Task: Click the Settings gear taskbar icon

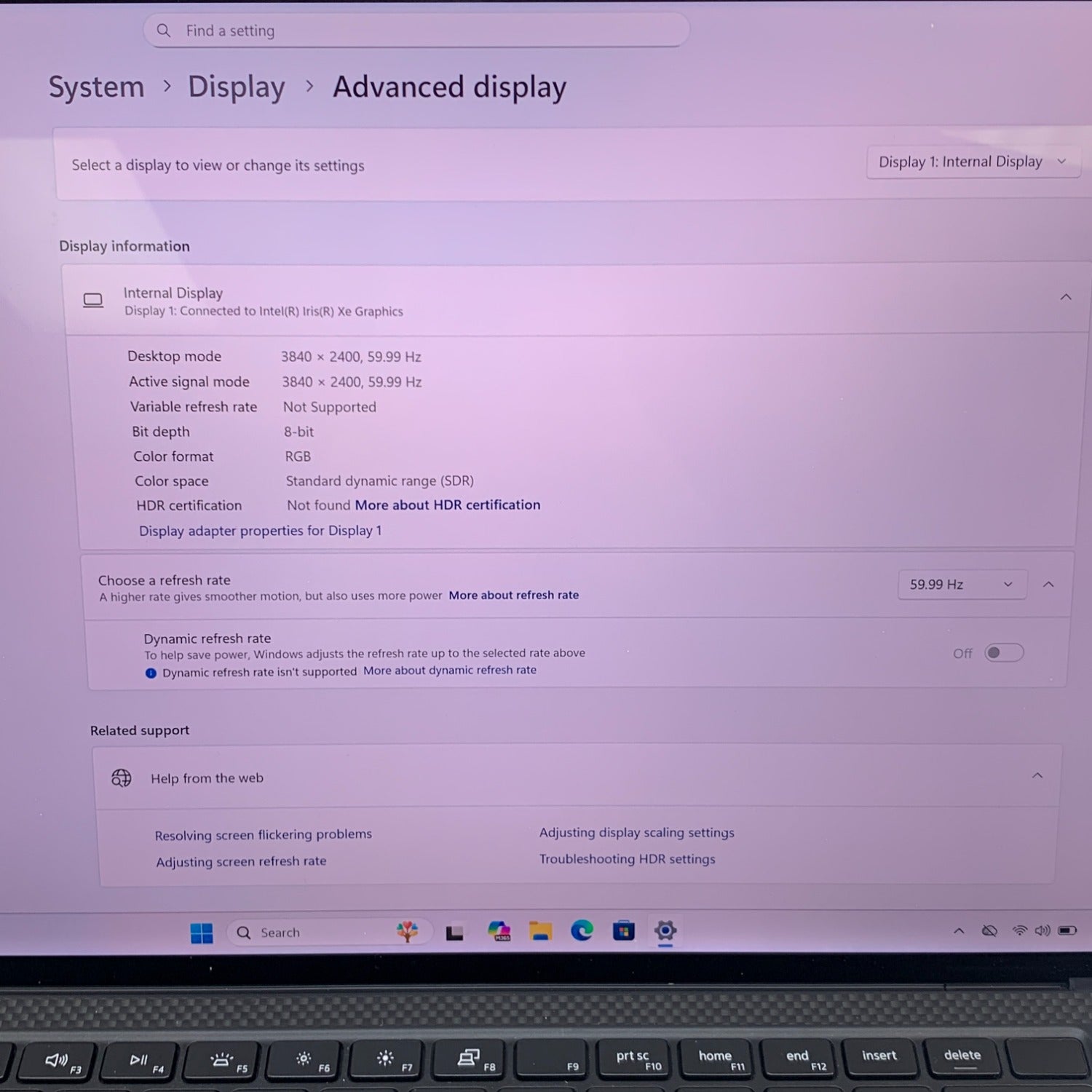Action: pos(665,930)
